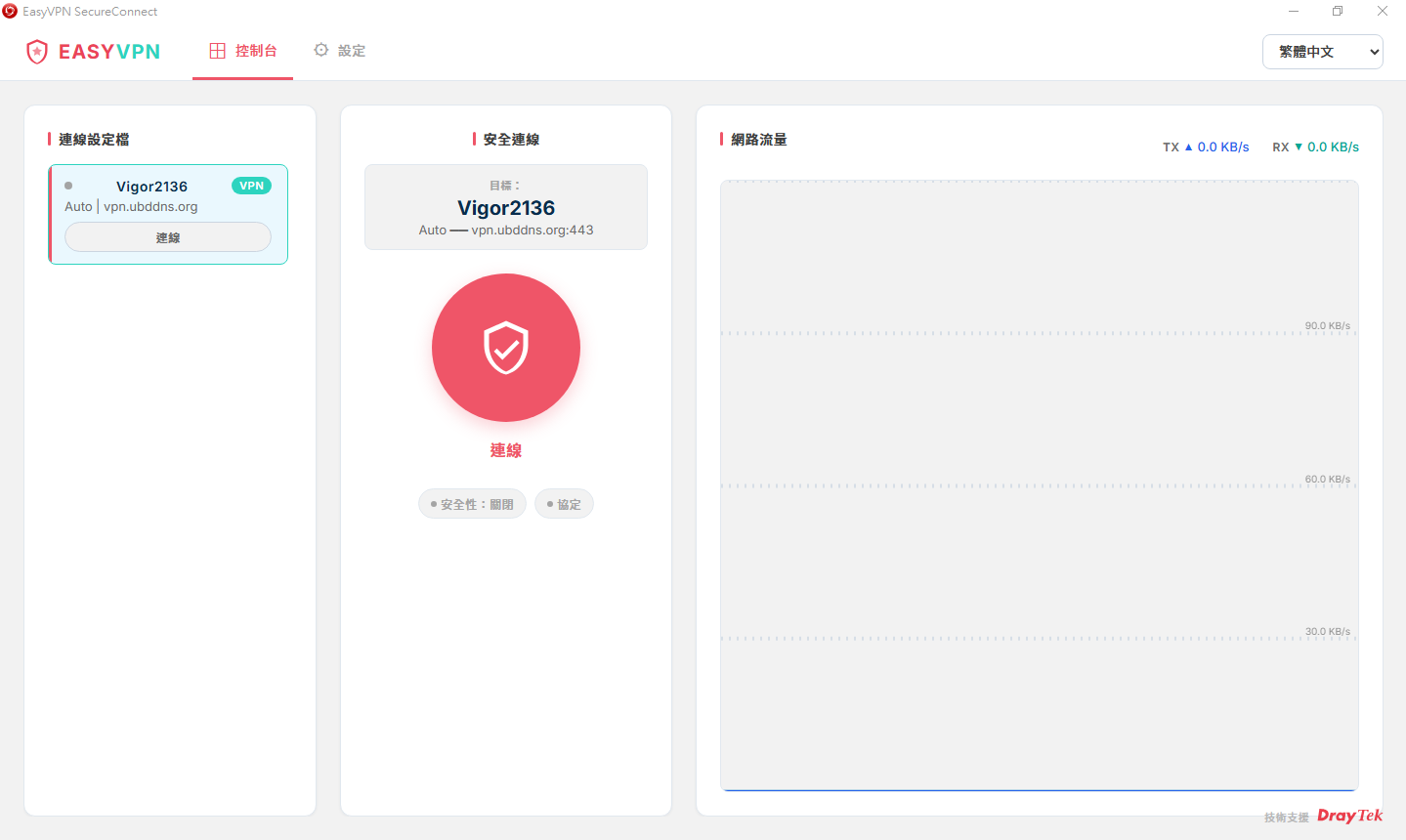Click the vpn.ubddns.org:443 address text
The height and width of the screenshot is (840, 1406).
(x=533, y=231)
